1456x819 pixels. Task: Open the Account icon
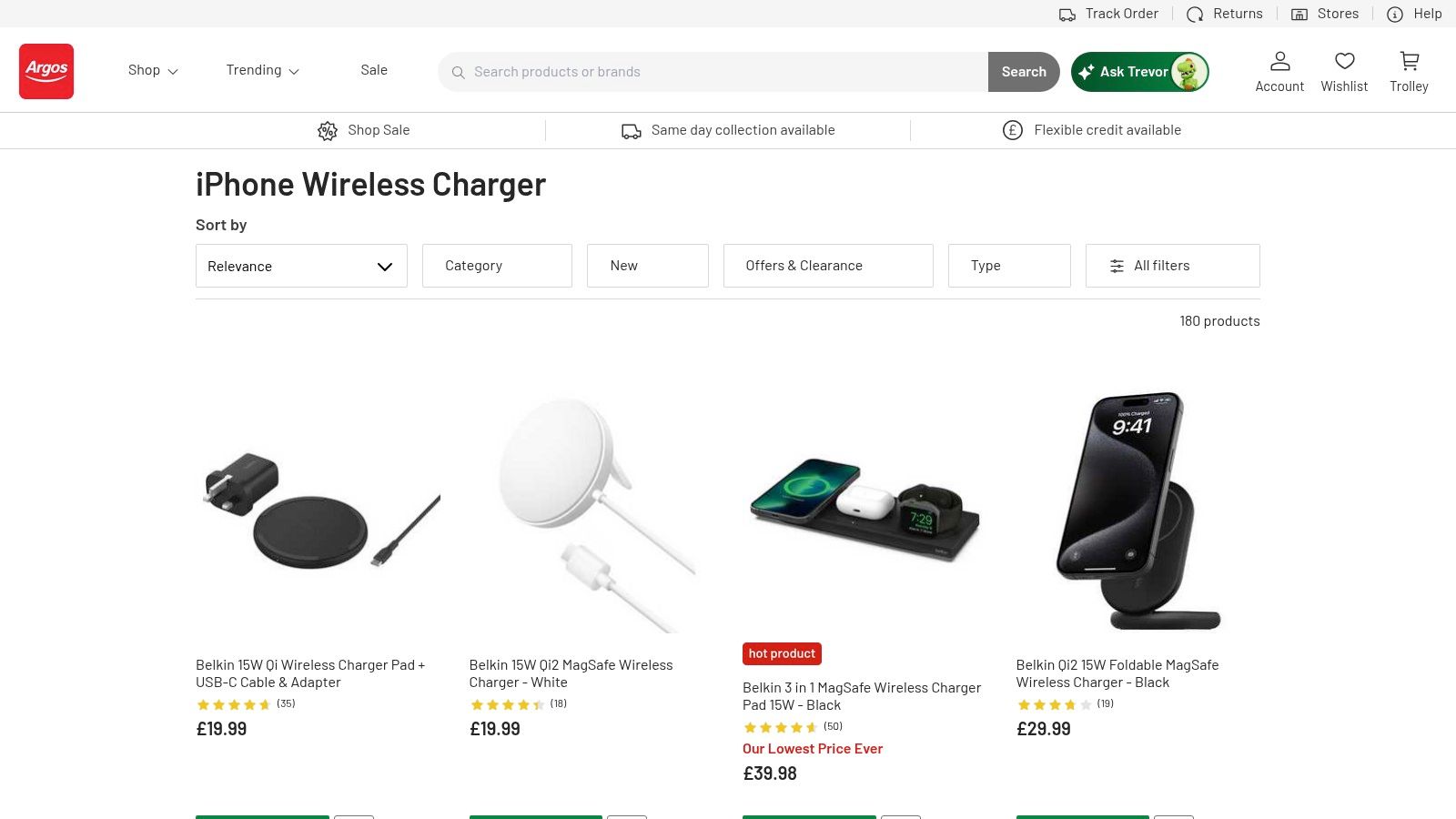click(1279, 62)
